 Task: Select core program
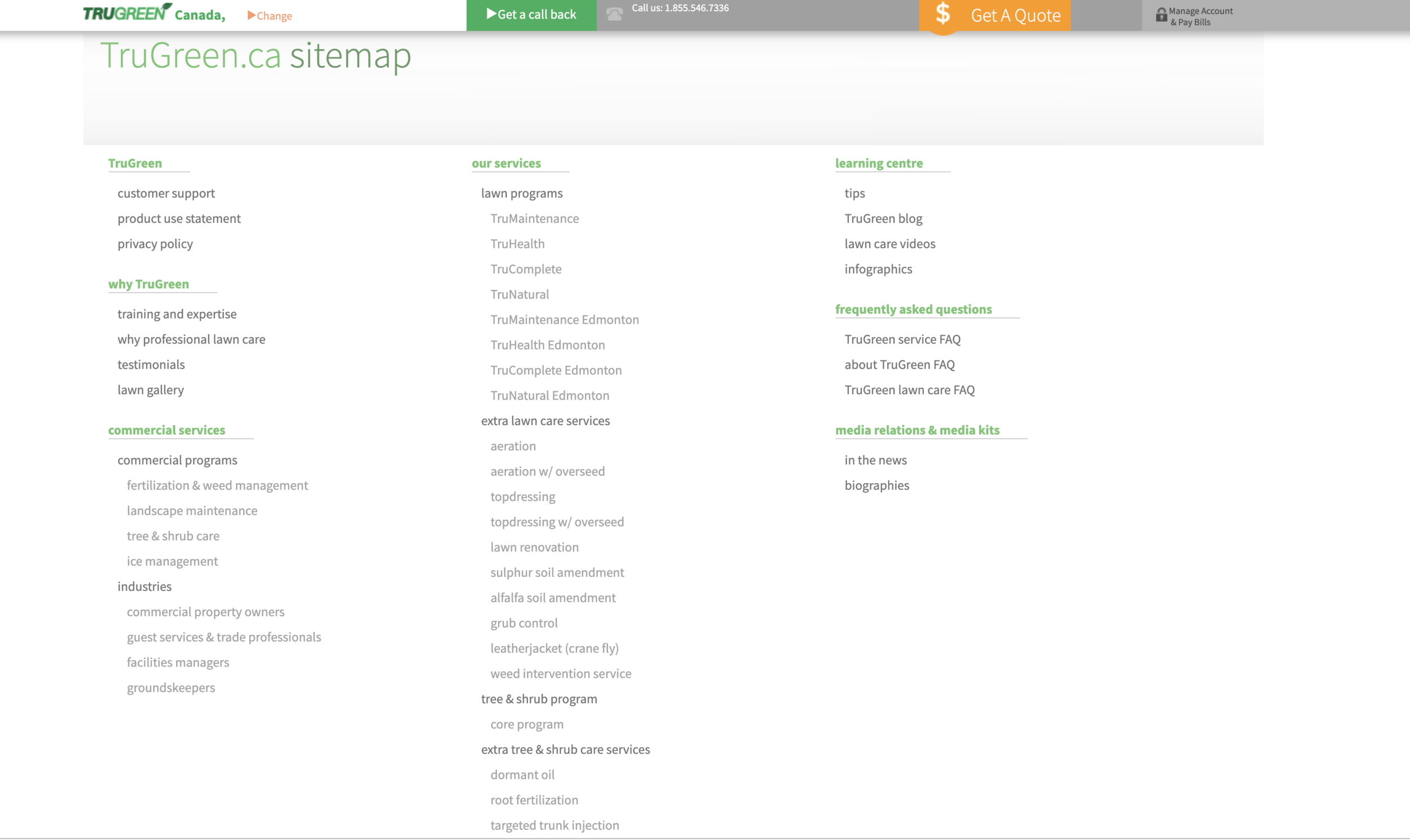tap(527, 724)
